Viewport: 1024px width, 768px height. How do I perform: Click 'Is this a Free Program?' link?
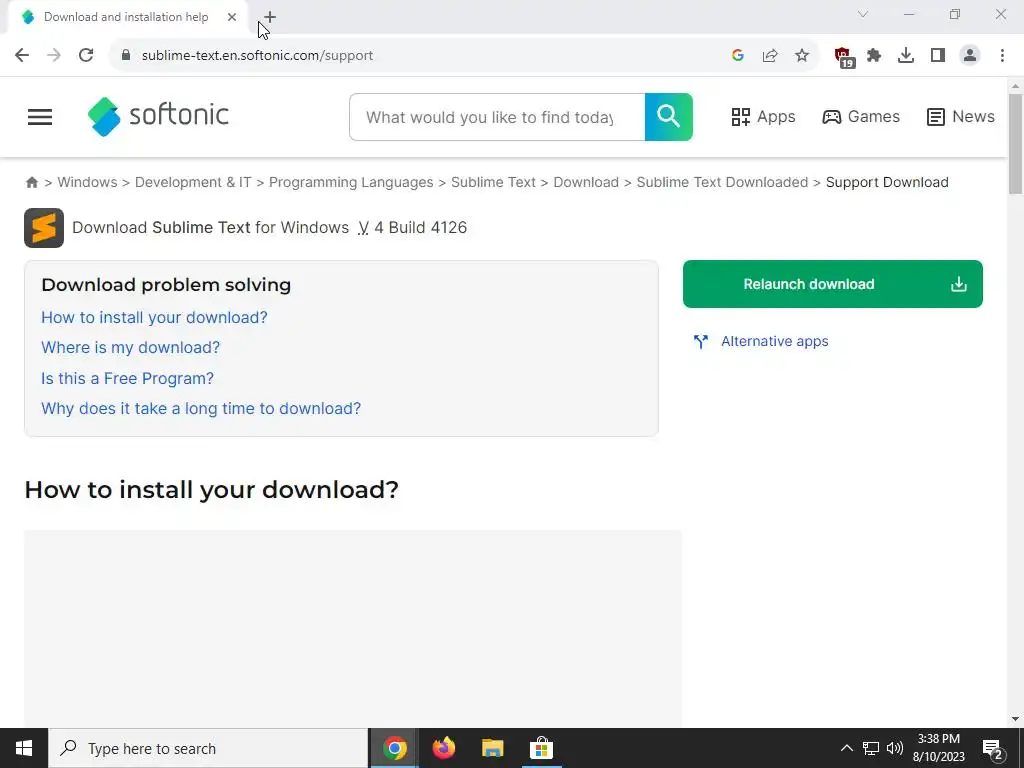127,378
